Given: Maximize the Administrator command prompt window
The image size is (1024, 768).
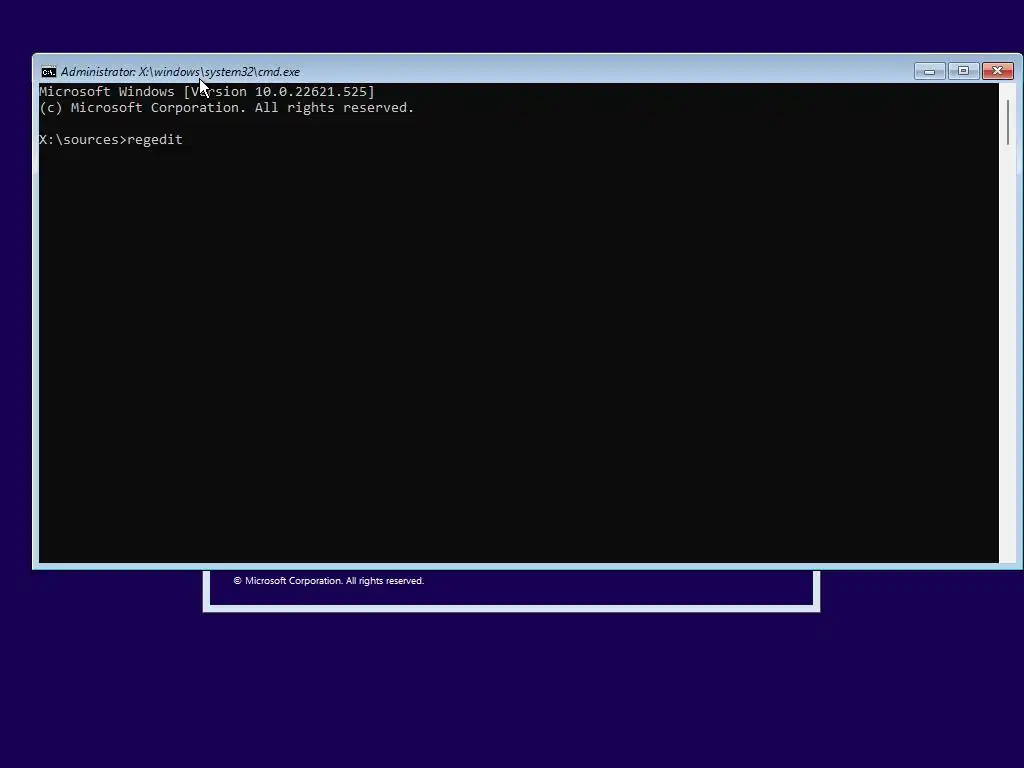Looking at the screenshot, I should tap(963, 71).
